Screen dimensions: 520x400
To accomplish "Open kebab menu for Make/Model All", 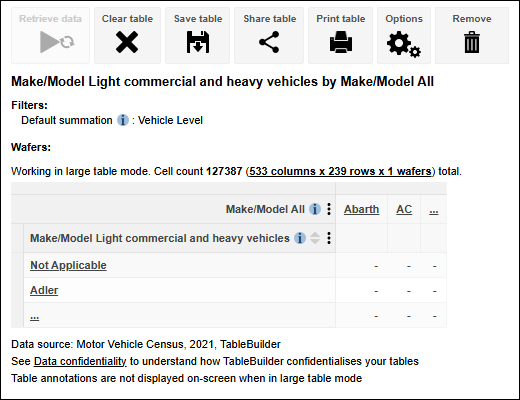I will (x=329, y=209).
